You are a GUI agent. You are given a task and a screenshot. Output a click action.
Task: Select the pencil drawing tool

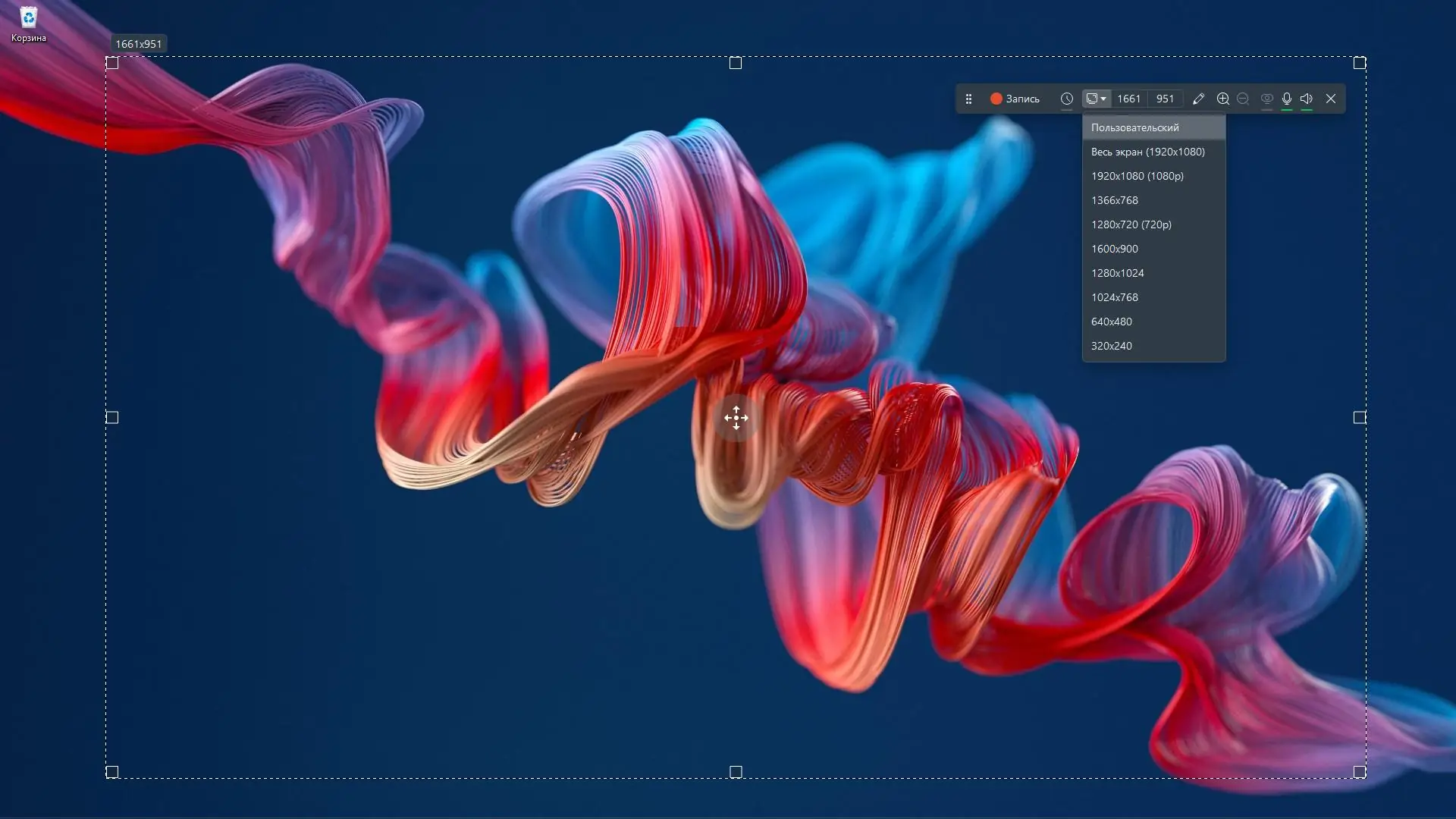point(1198,99)
